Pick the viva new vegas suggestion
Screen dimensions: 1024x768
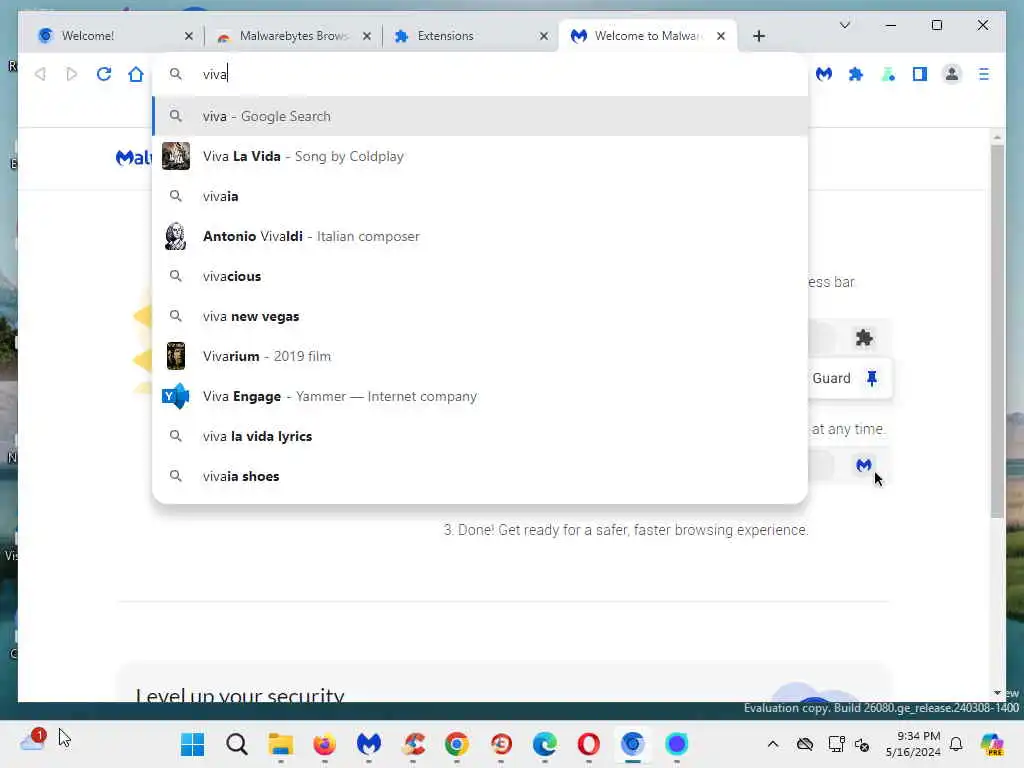pyautogui.click(x=480, y=316)
